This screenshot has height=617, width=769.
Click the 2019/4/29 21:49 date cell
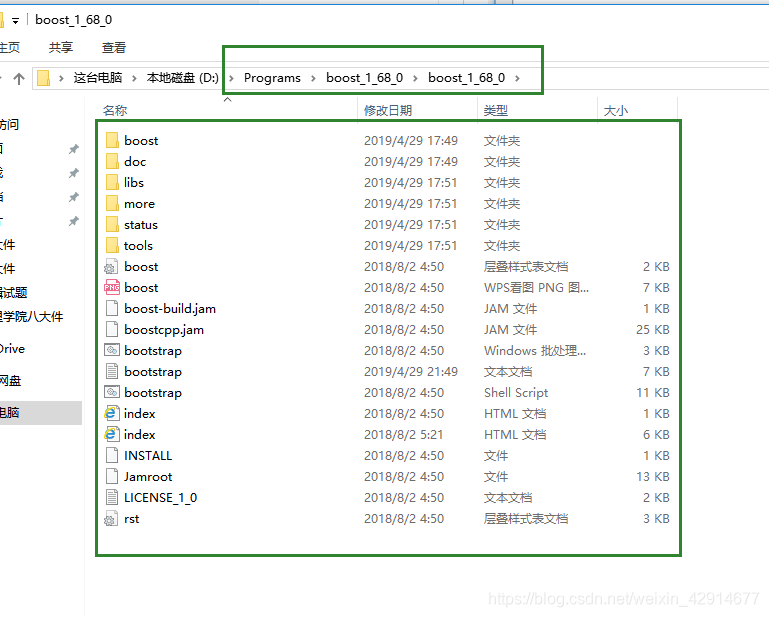[410, 372]
